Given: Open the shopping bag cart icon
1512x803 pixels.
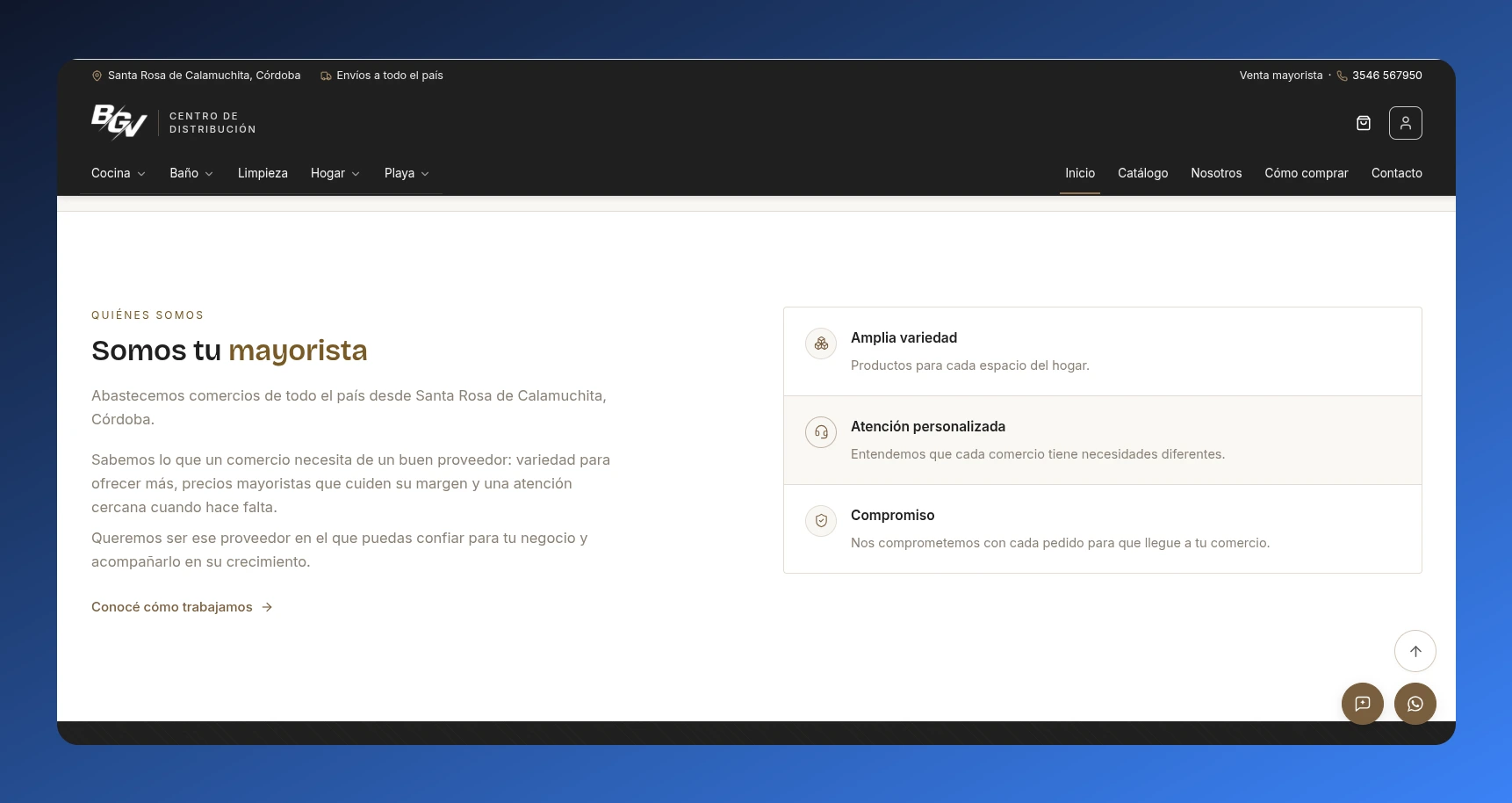Looking at the screenshot, I should point(1364,123).
